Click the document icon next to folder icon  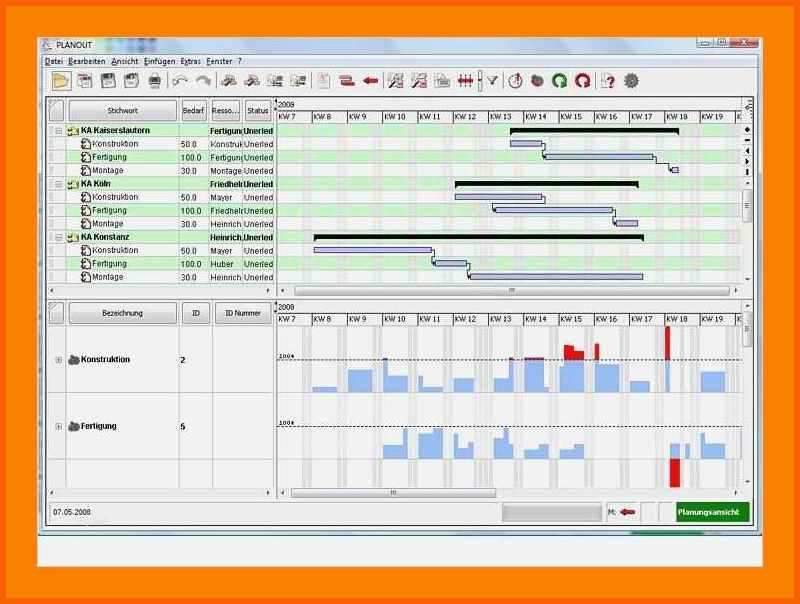pos(85,81)
